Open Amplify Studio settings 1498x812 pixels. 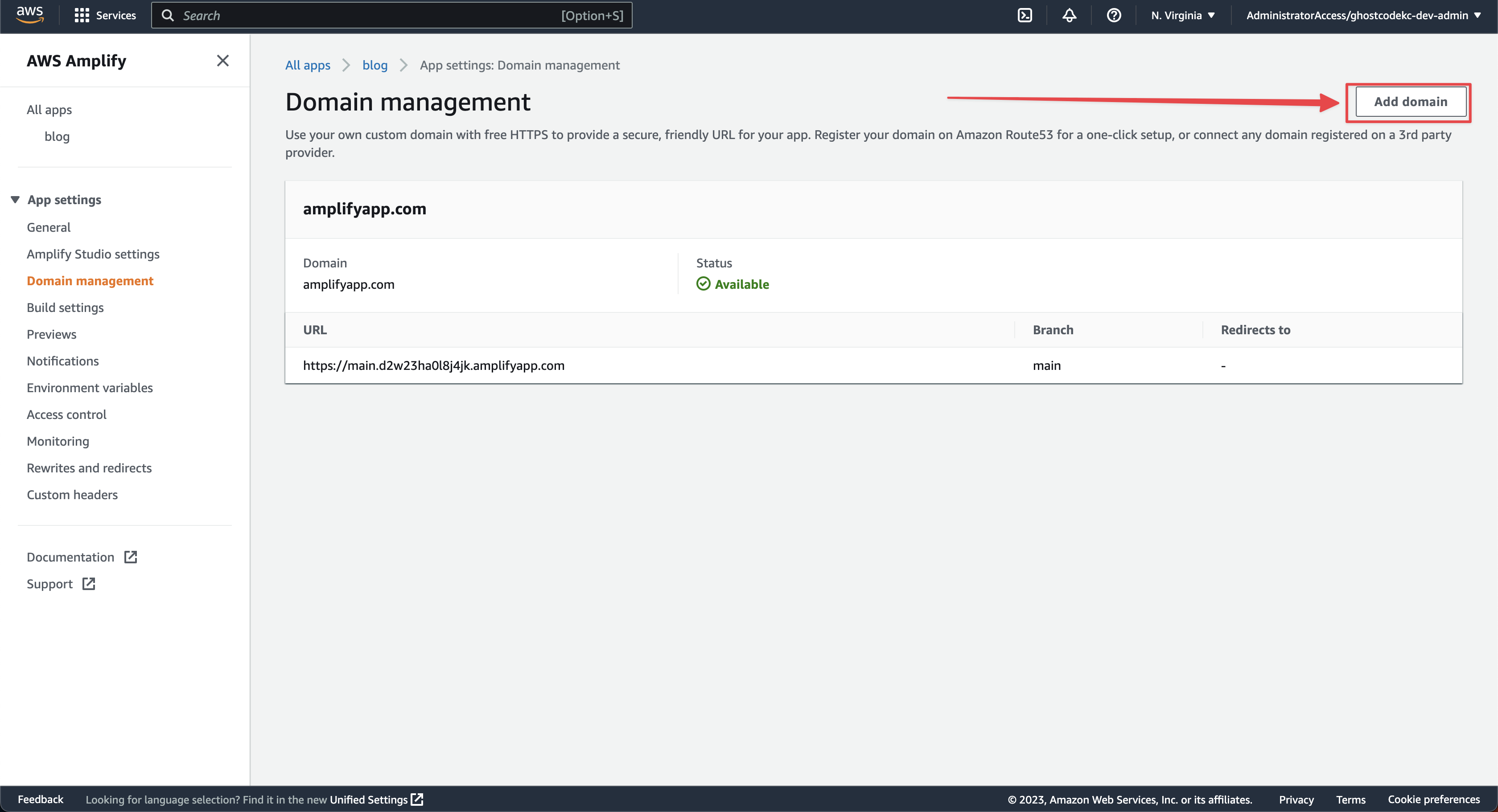(x=93, y=254)
